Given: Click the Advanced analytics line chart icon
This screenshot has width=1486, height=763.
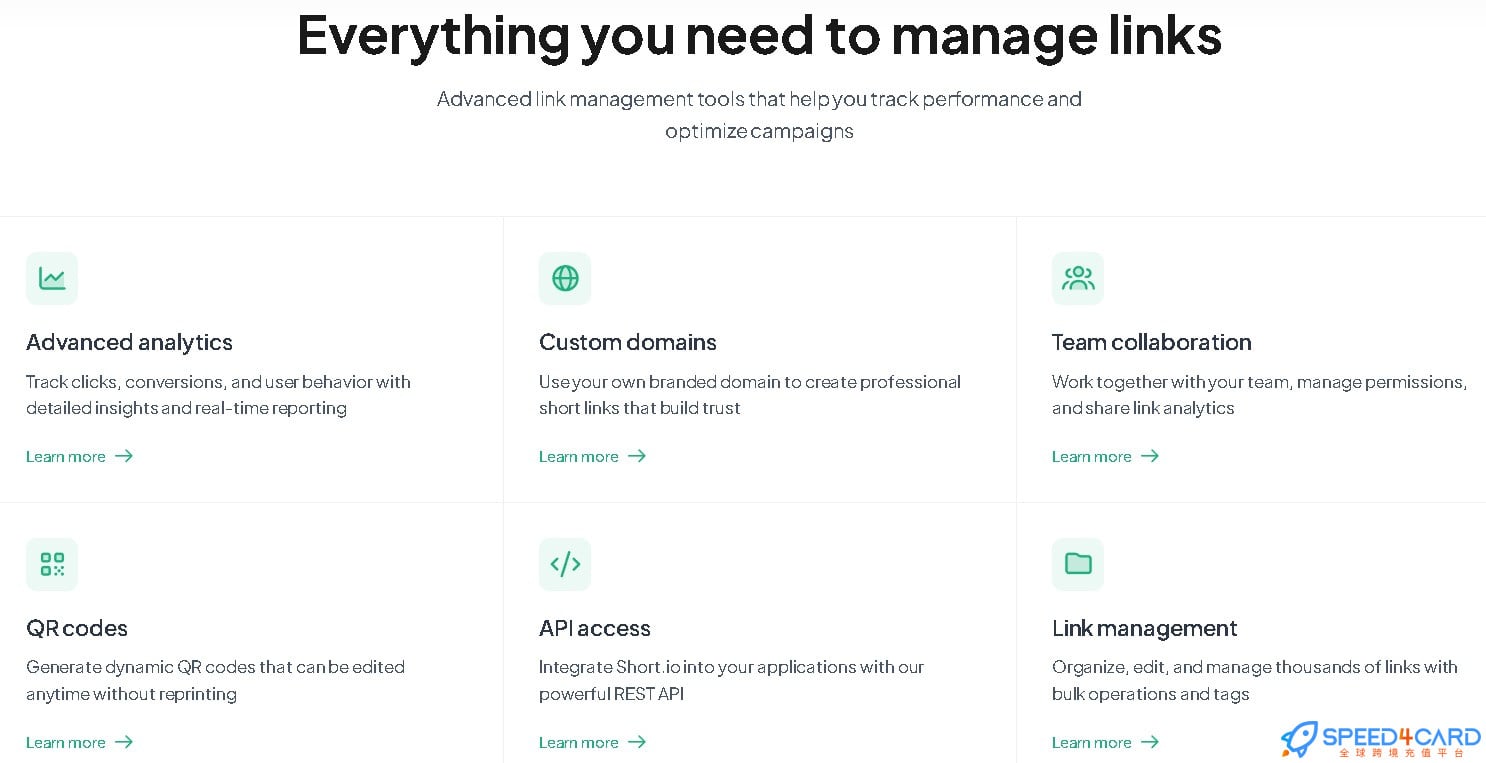Looking at the screenshot, I should click(x=52, y=278).
